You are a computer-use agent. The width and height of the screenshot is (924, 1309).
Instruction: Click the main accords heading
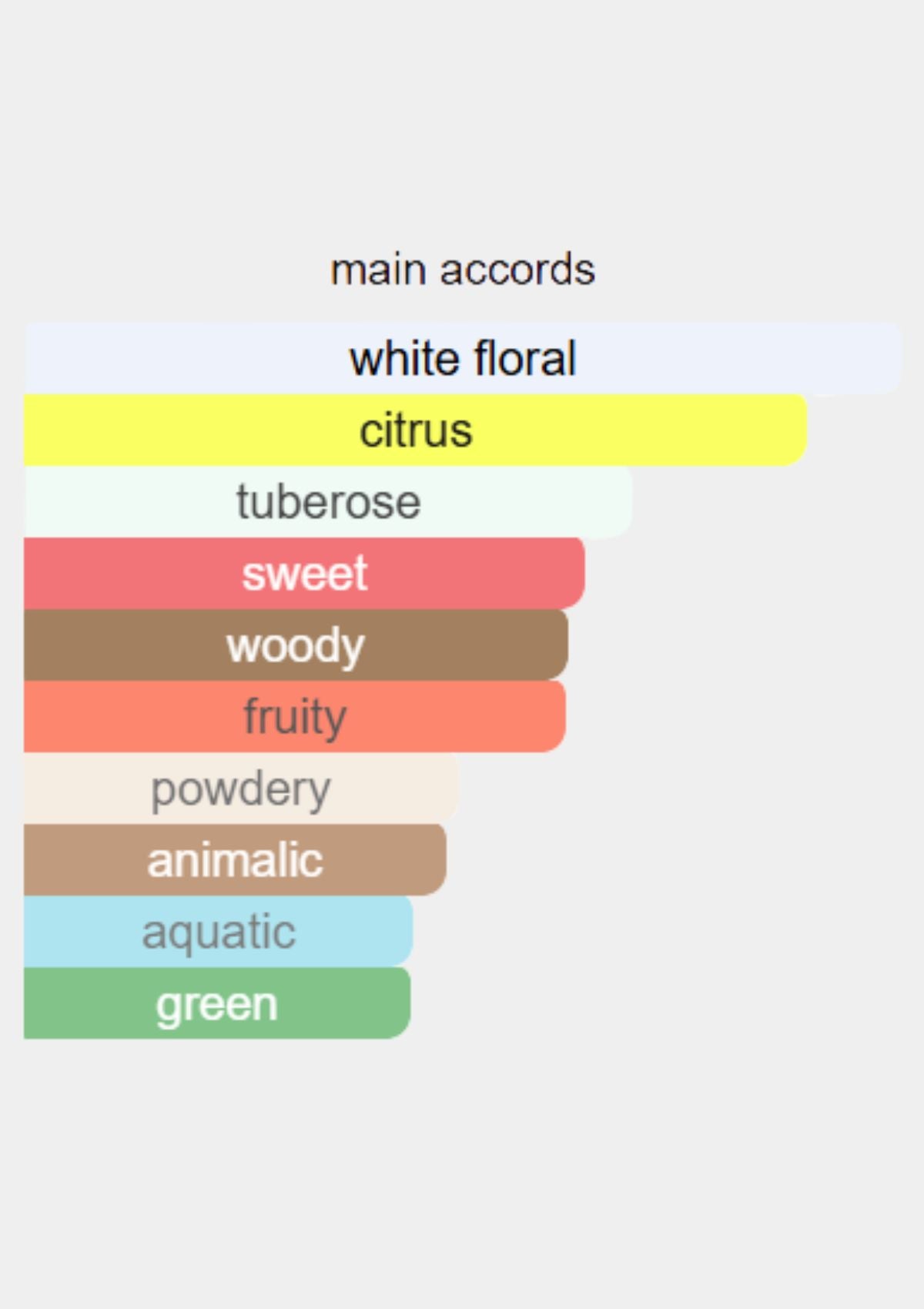coord(463,269)
